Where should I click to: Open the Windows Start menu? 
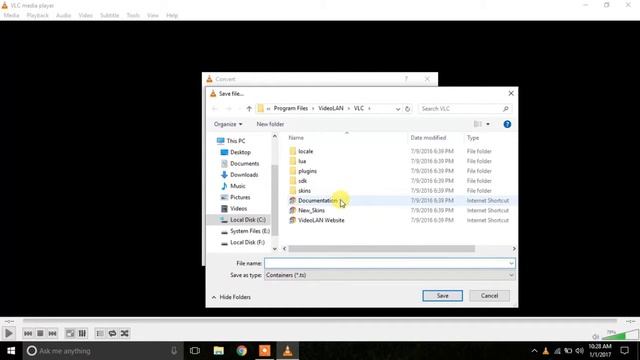point(11,351)
